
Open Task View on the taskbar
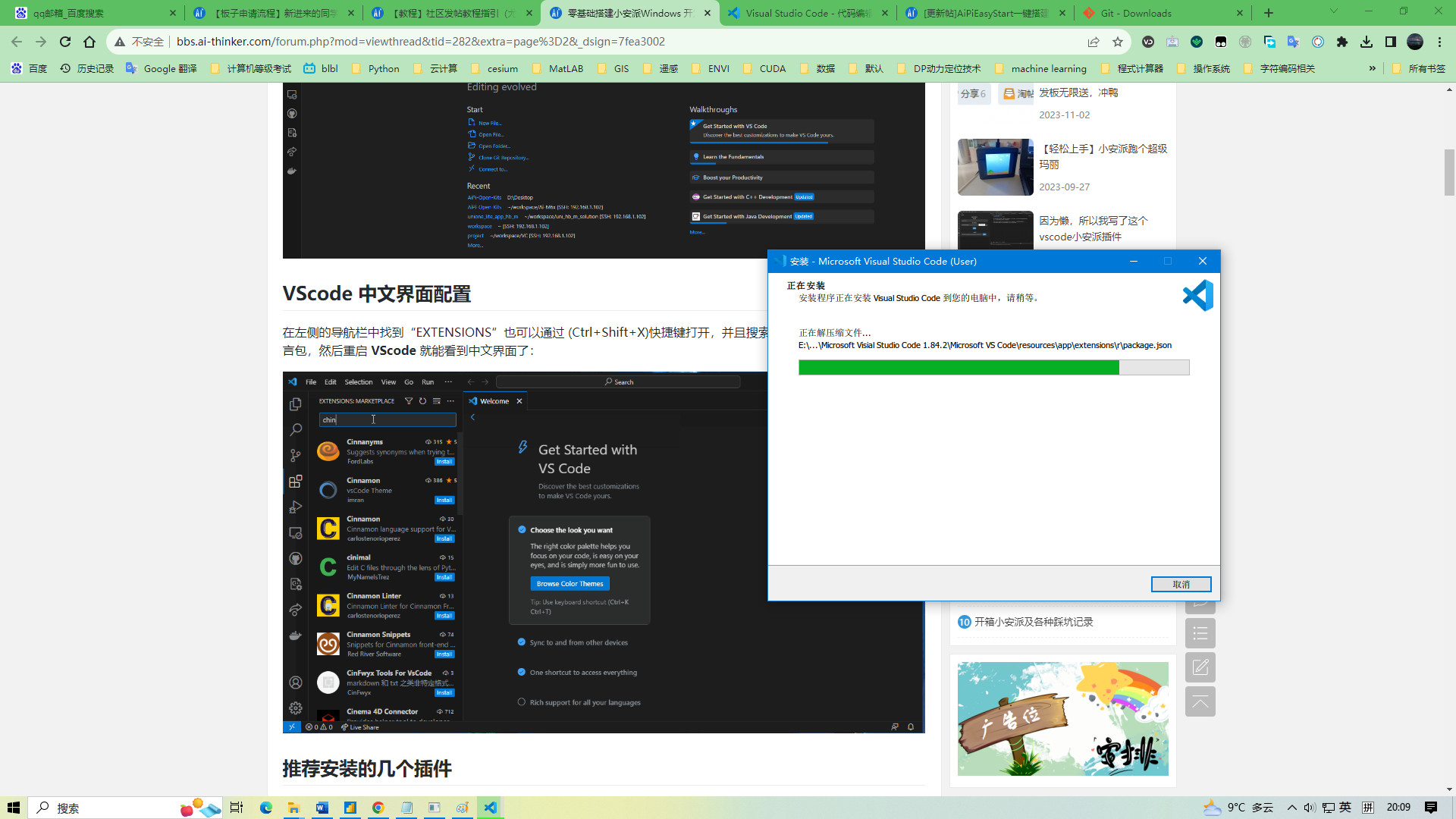pyautogui.click(x=237, y=808)
